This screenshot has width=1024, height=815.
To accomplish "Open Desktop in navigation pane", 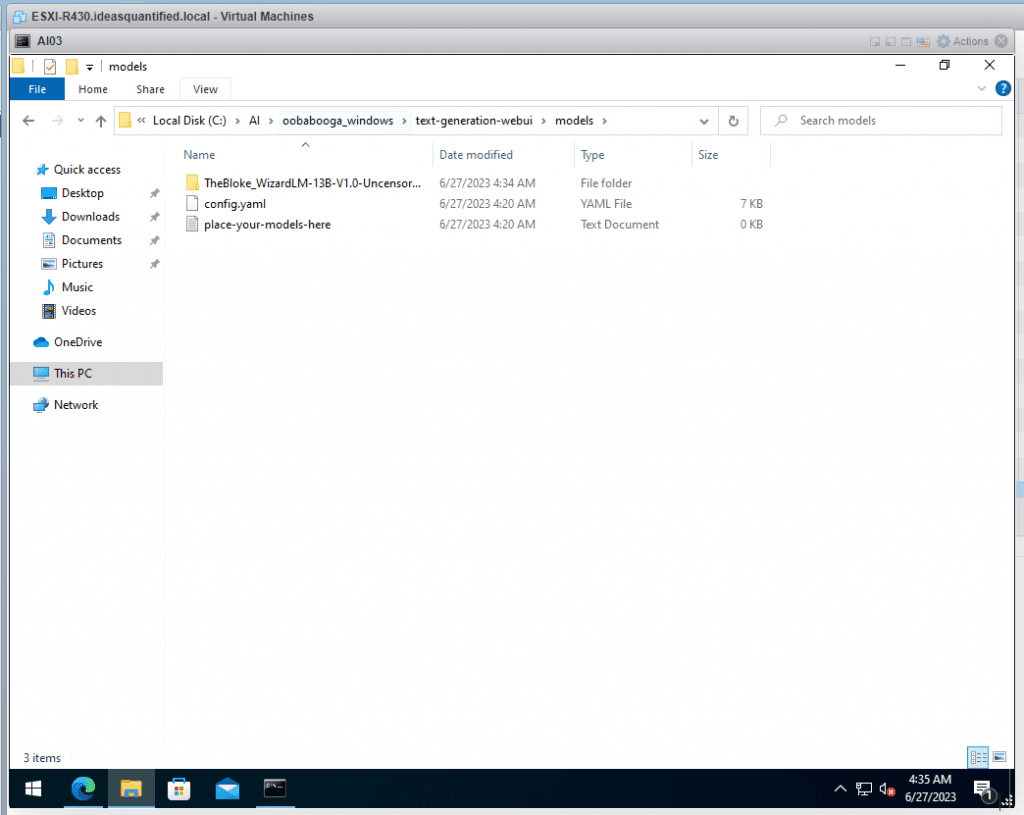I will pyautogui.click(x=82, y=193).
